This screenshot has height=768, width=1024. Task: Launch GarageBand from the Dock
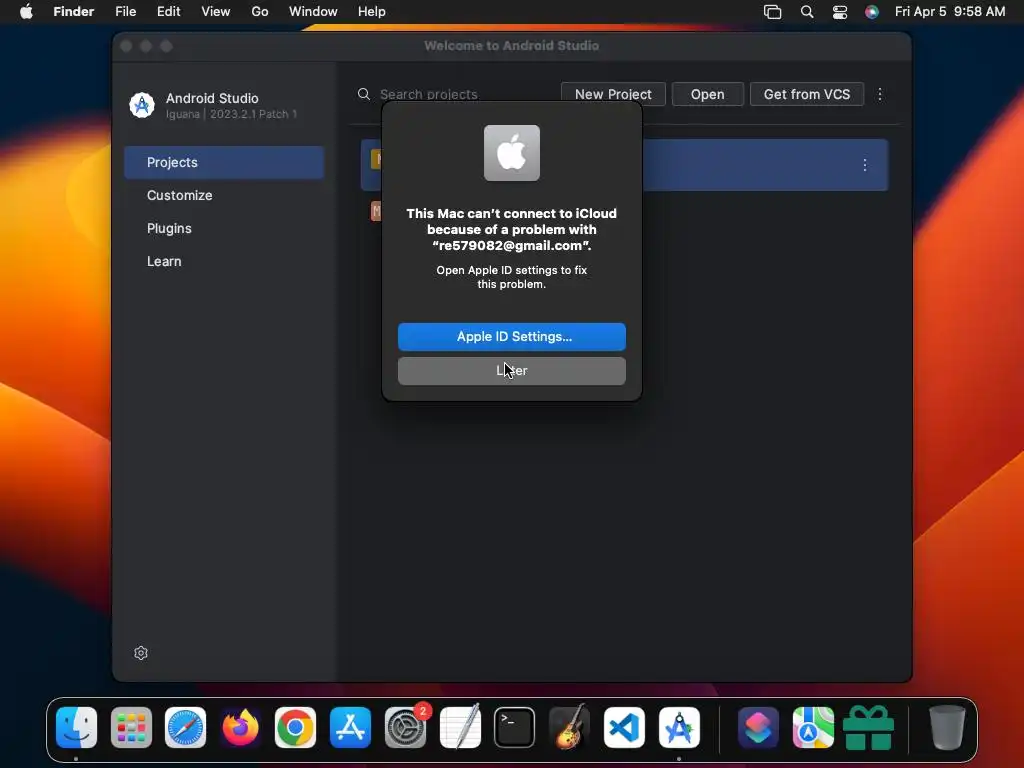569,728
